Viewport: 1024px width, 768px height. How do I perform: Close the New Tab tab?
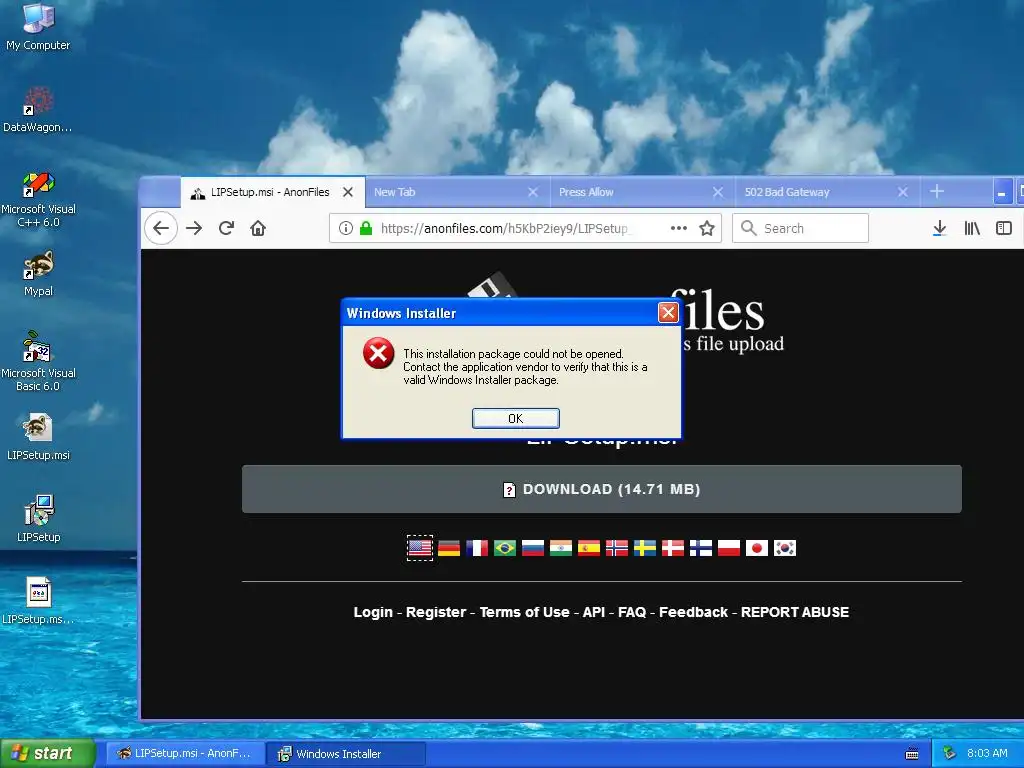tap(533, 192)
